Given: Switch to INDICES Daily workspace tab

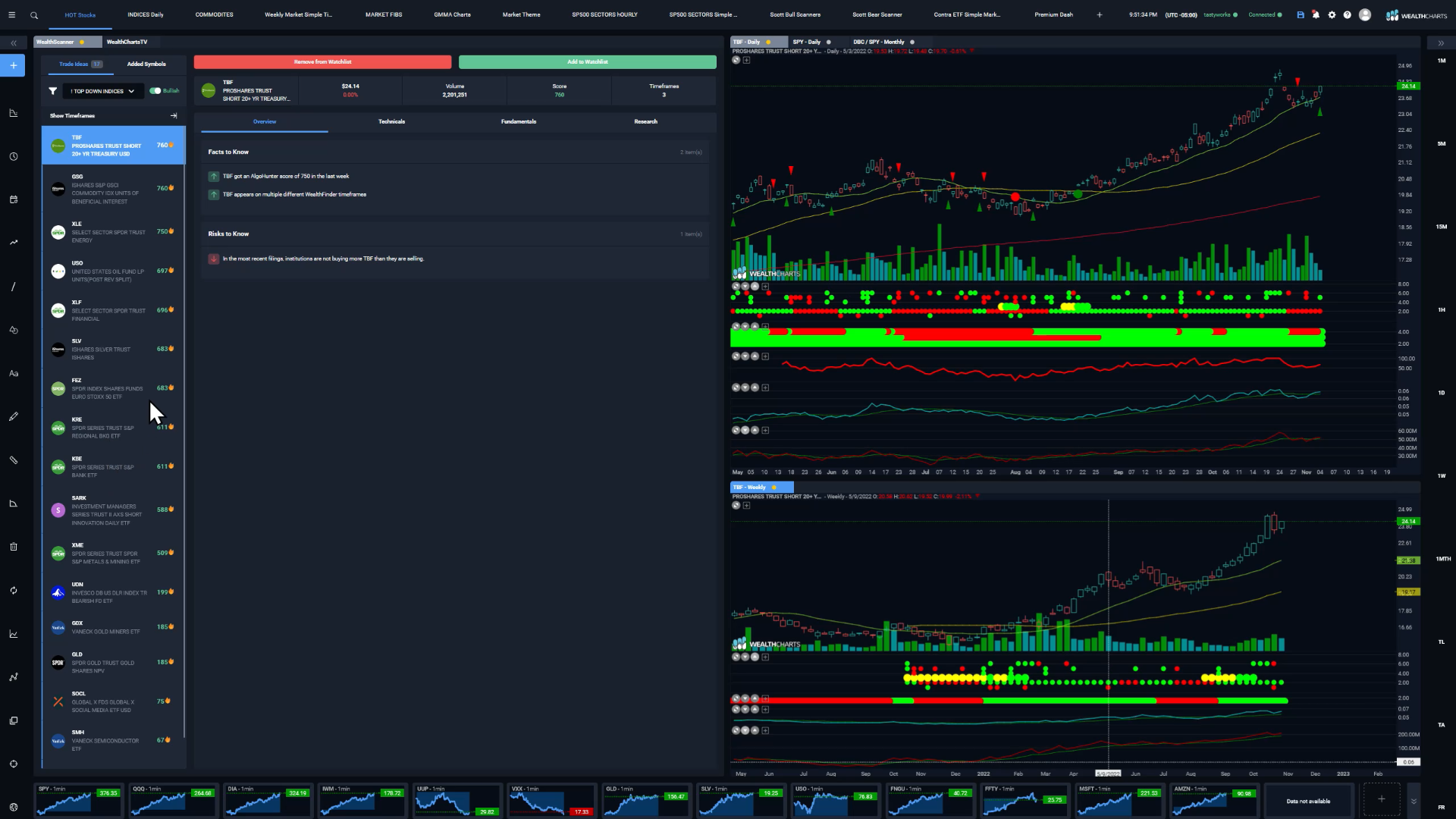Looking at the screenshot, I should [x=145, y=14].
